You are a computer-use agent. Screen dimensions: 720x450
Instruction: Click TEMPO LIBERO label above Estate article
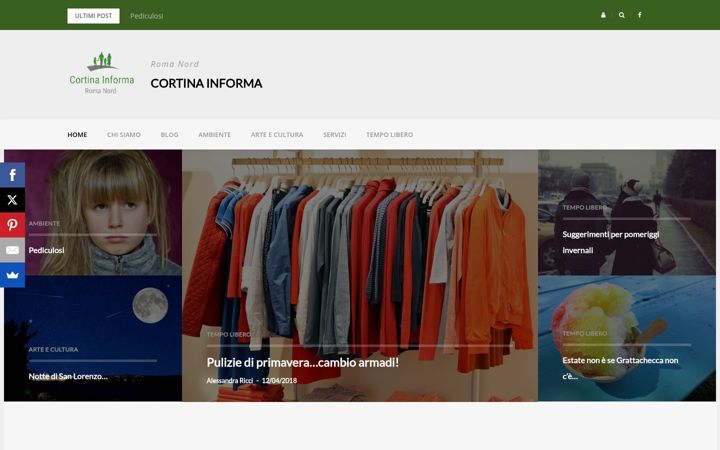[585, 333]
